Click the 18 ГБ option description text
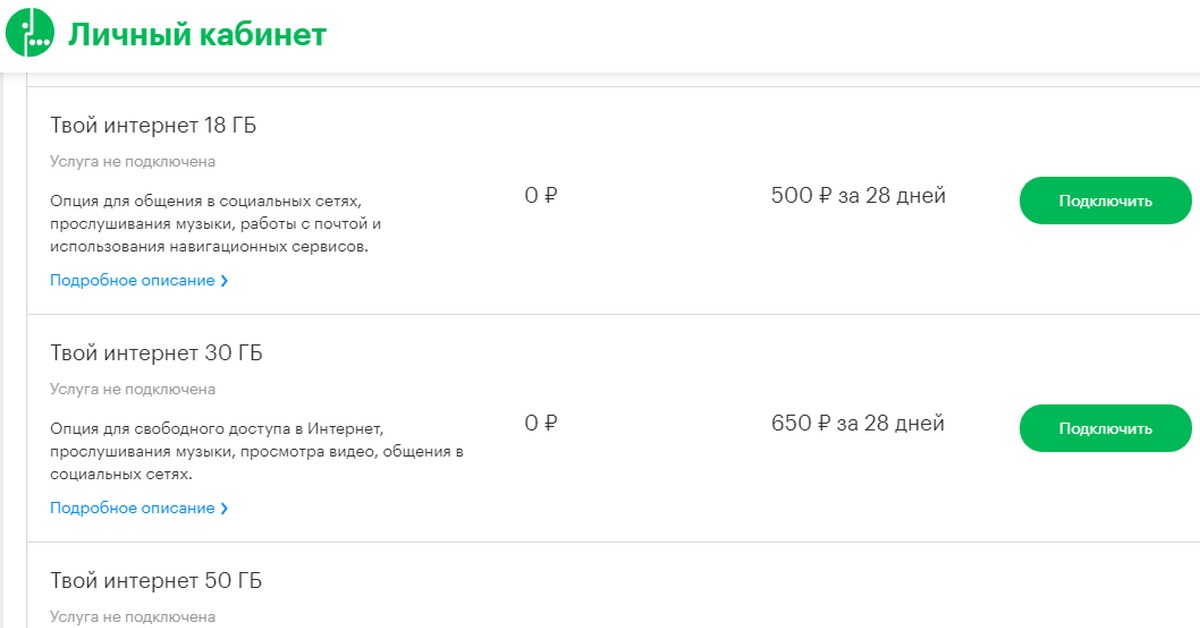The height and width of the screenshot is (628, 1200). tap(215, 224)
